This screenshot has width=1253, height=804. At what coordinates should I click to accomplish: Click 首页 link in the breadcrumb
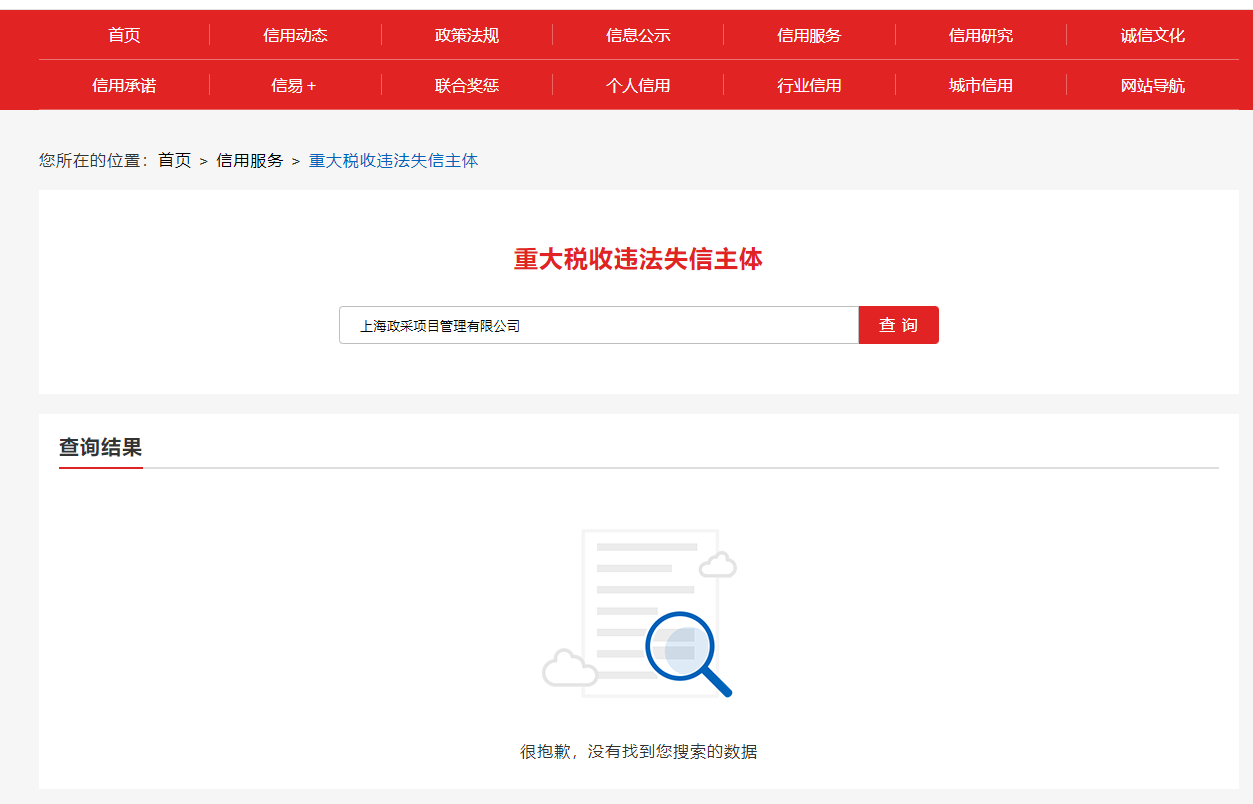pos(174,160)
